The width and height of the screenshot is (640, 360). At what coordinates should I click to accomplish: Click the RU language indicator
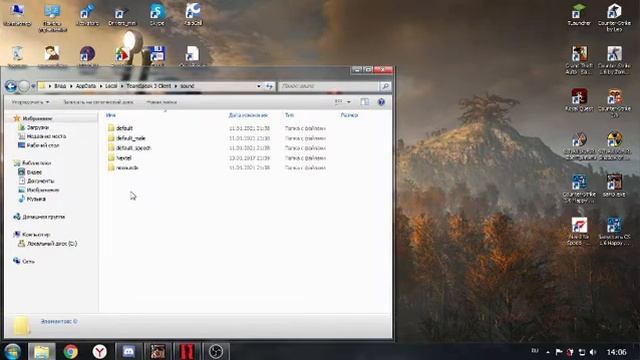pos(535,351)
